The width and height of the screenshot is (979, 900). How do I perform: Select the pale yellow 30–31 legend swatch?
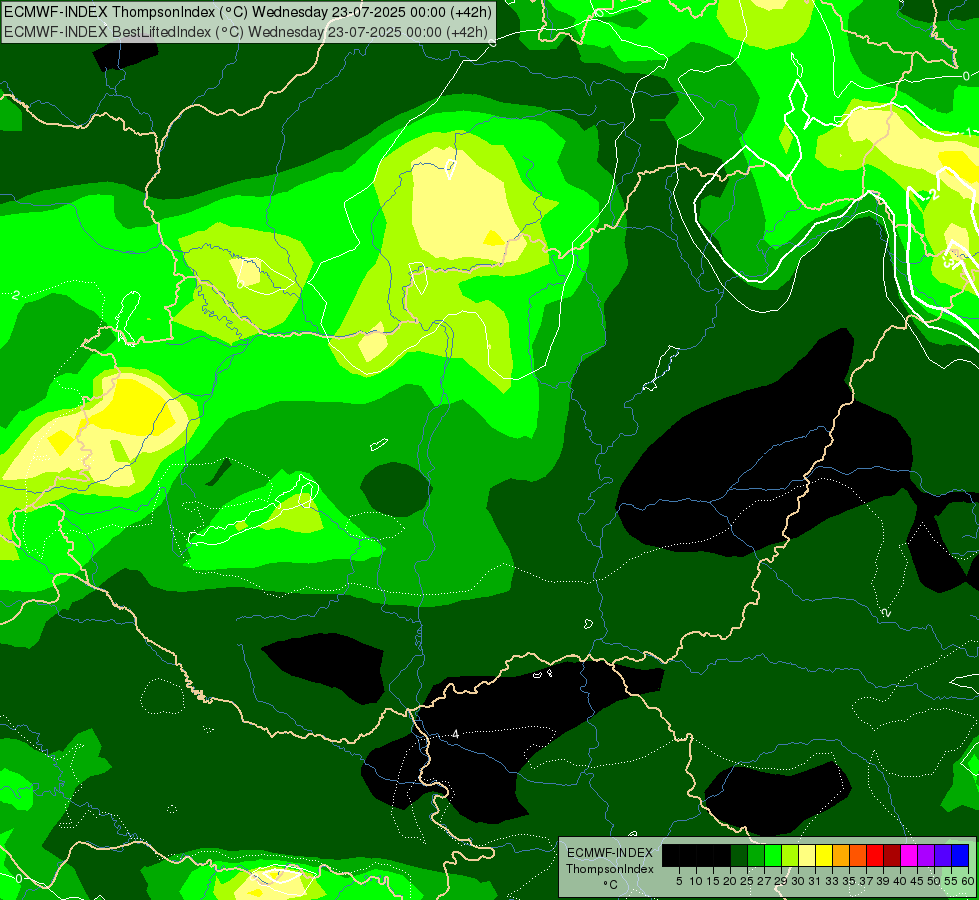(807, 855)
